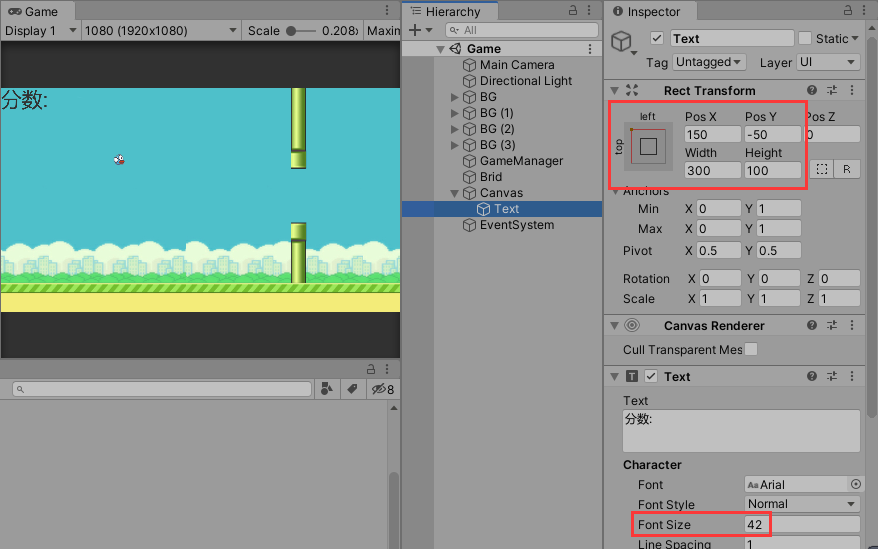Open the 1080 (1920x1080) resolution dropdown
The height and width of the screenshot is (549, 878).
click(161, 31)
